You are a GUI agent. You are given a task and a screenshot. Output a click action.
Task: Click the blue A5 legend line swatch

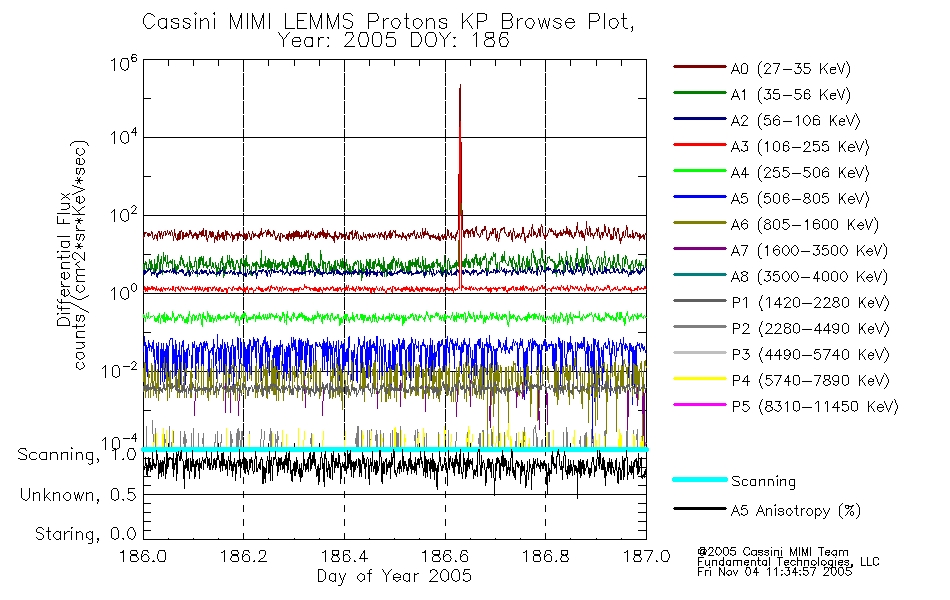tap(700, 196)
